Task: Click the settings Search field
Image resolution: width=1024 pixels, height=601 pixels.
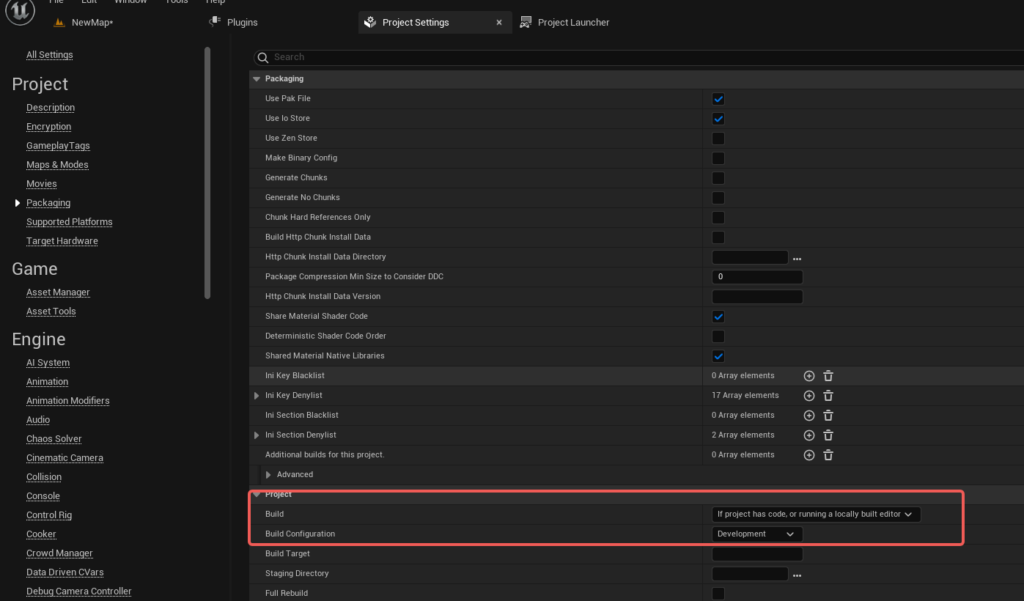Action: point(630,57)
